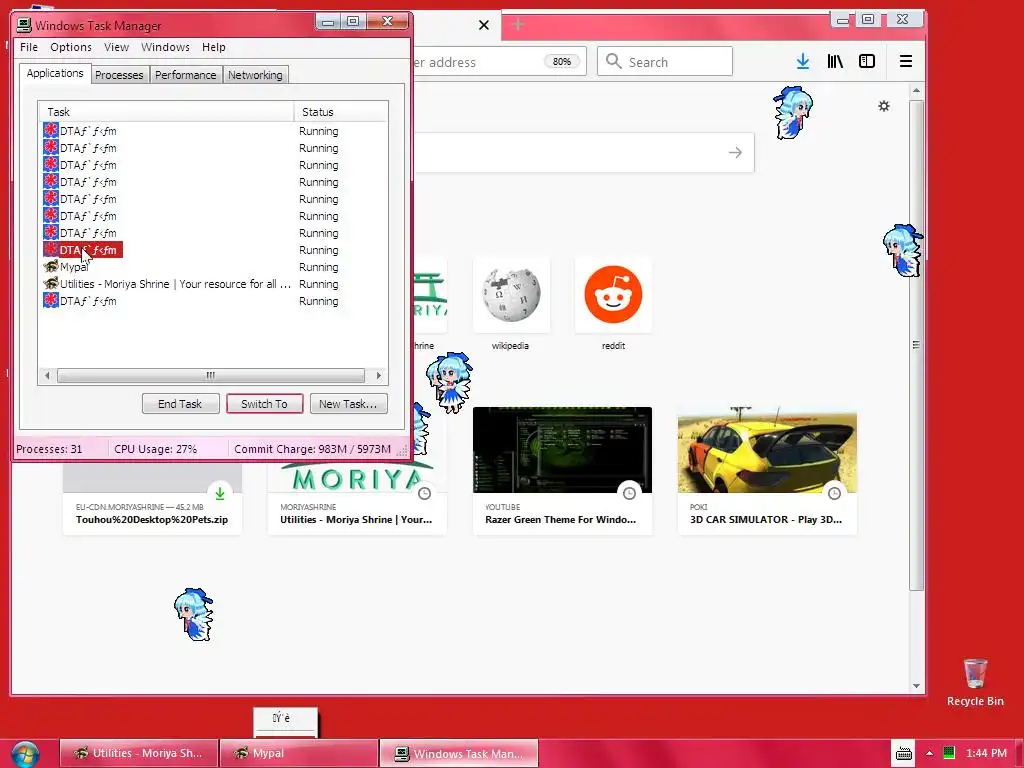Image resolution: width=1024 pixels, height=768 pixels.
Task: Show hidden system tray icons arrow
Action: click(x=929, y=753)
